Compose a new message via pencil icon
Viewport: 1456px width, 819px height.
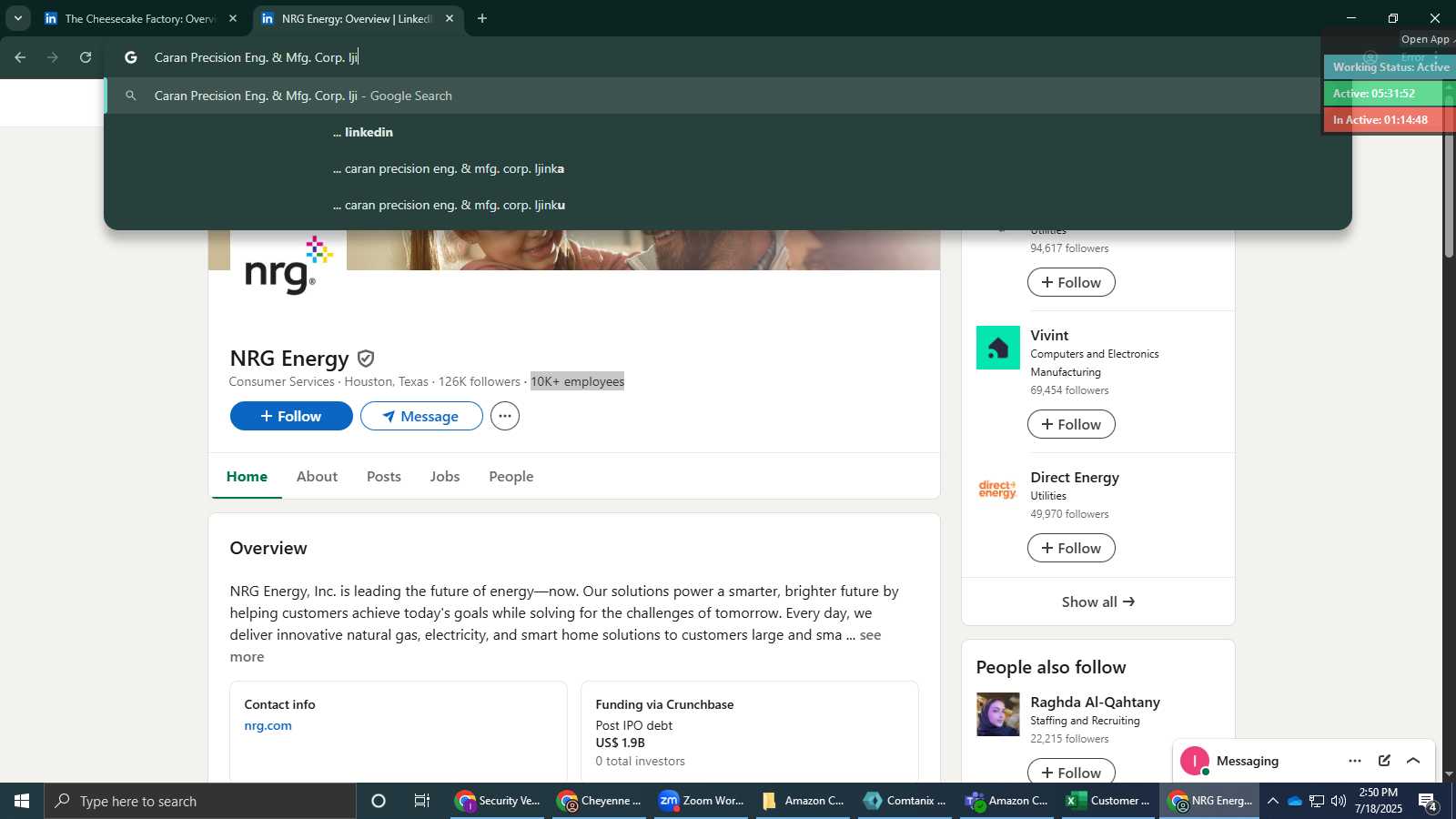(x=1384, y=761)
